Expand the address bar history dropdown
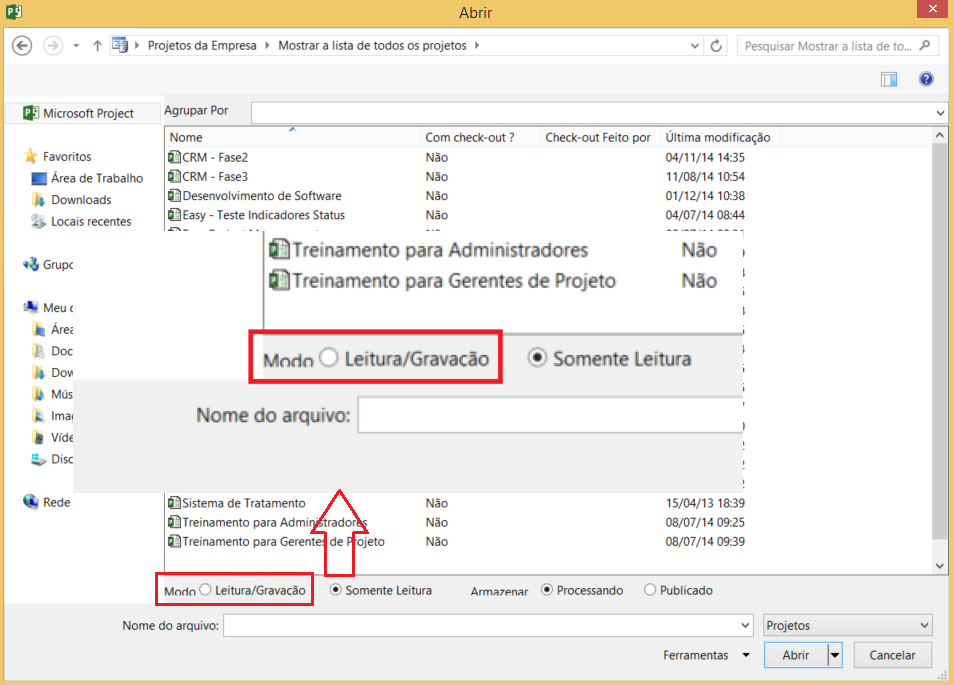 (695, 46)
